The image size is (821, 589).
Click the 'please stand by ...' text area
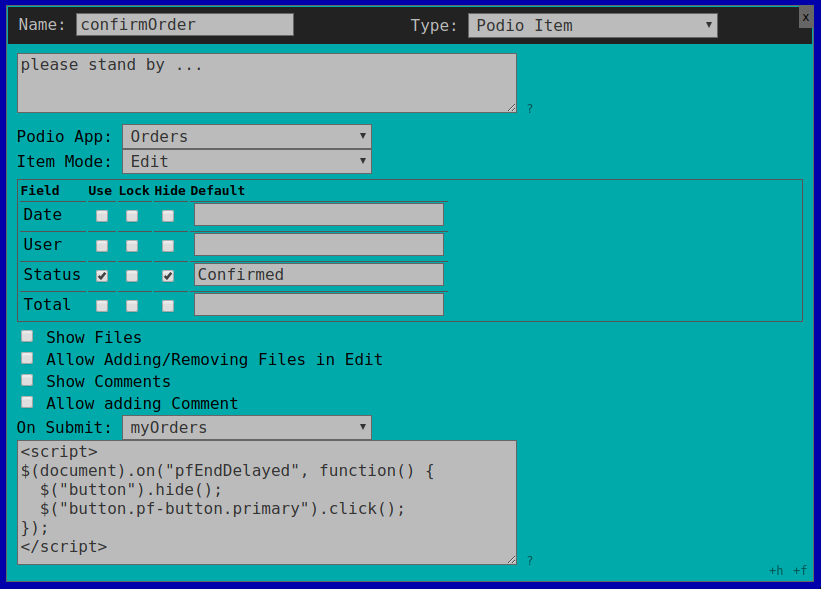point(267,83)
